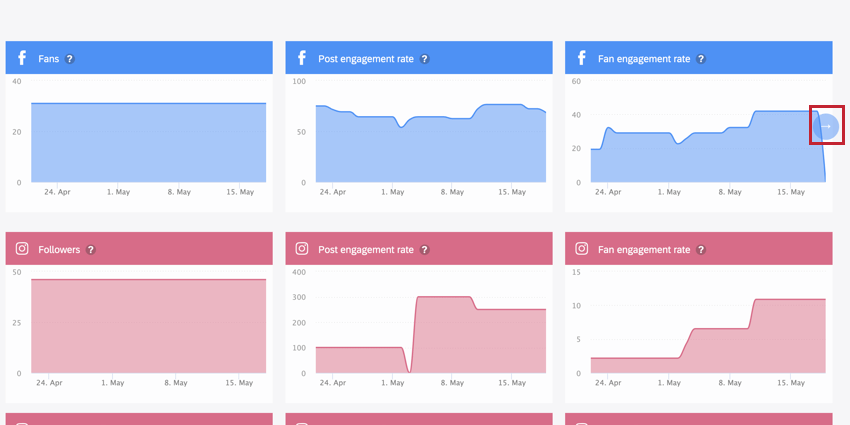The width and height of the screenshot is (850, 425).
Task: Click the help icon on Instagram Fan engagement rate
Action: [701, 249]
